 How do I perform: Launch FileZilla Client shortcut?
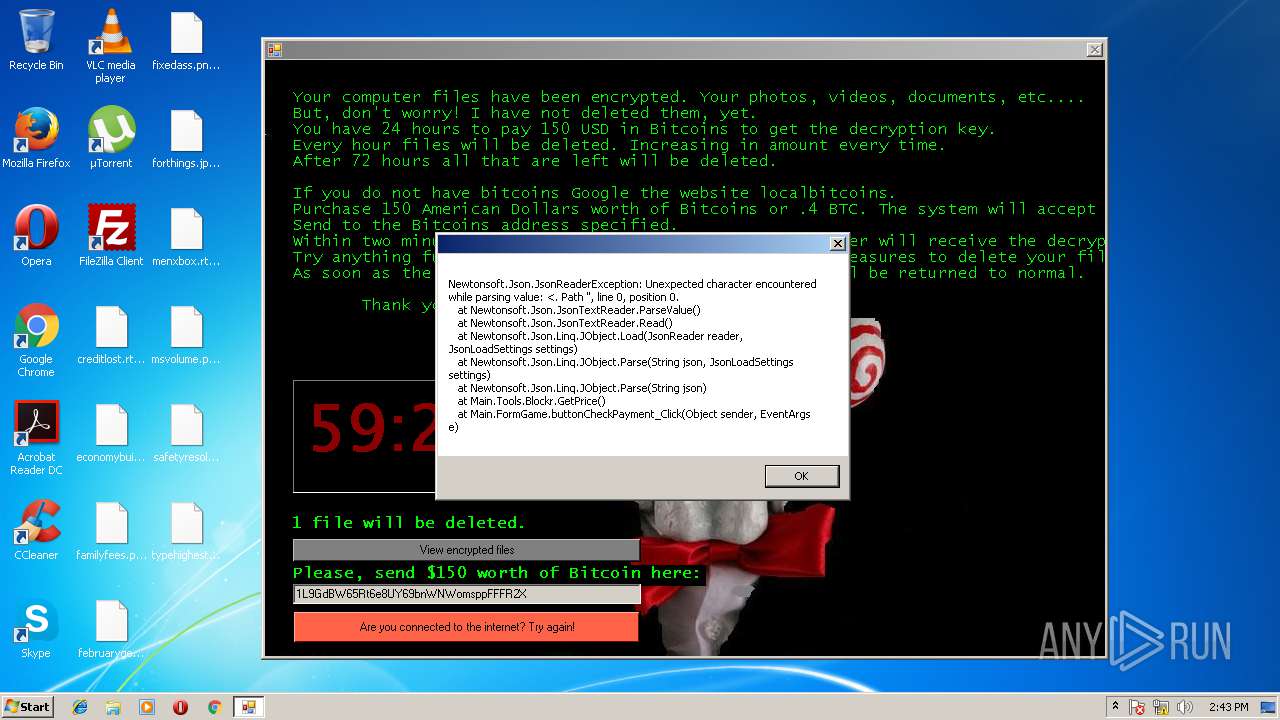click(110, 236)
